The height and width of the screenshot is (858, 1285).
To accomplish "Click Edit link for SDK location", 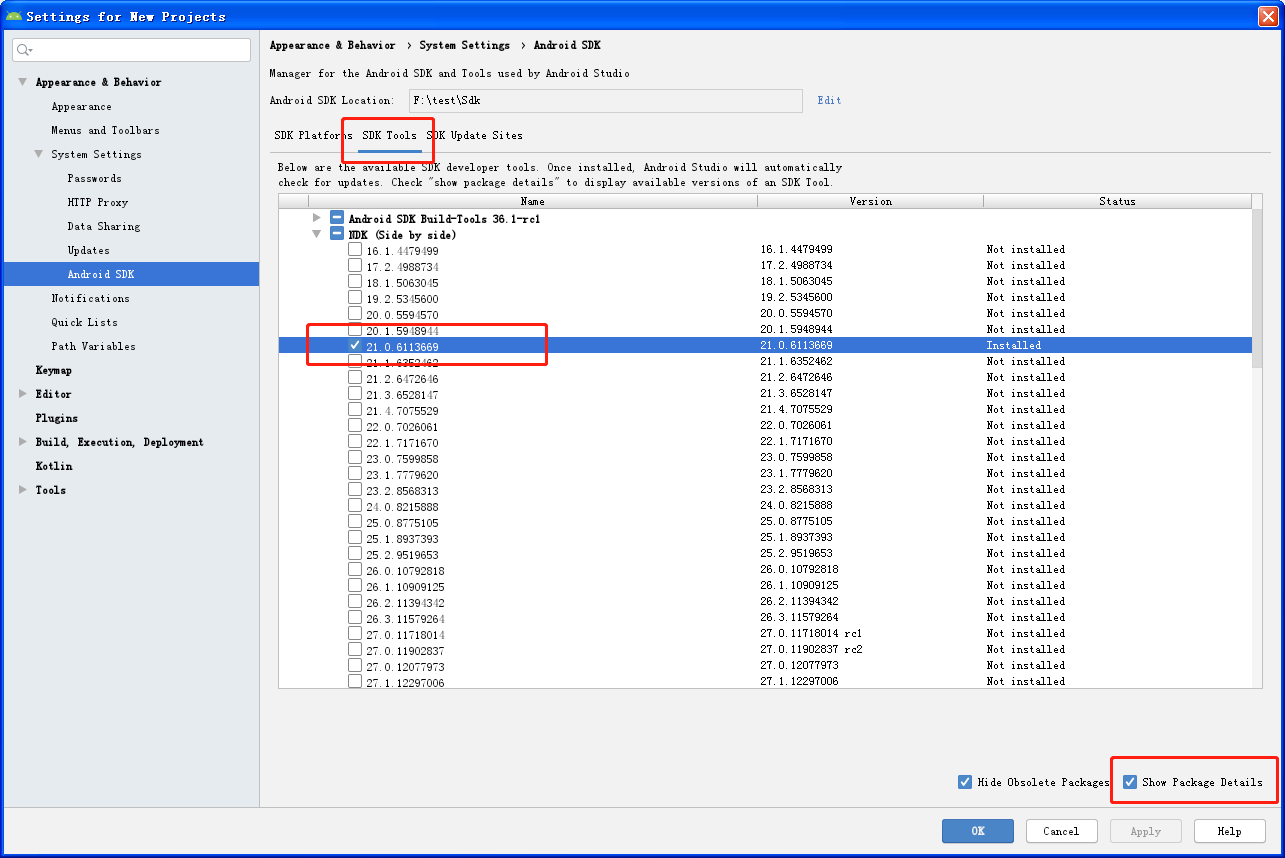I will [829, 100].
